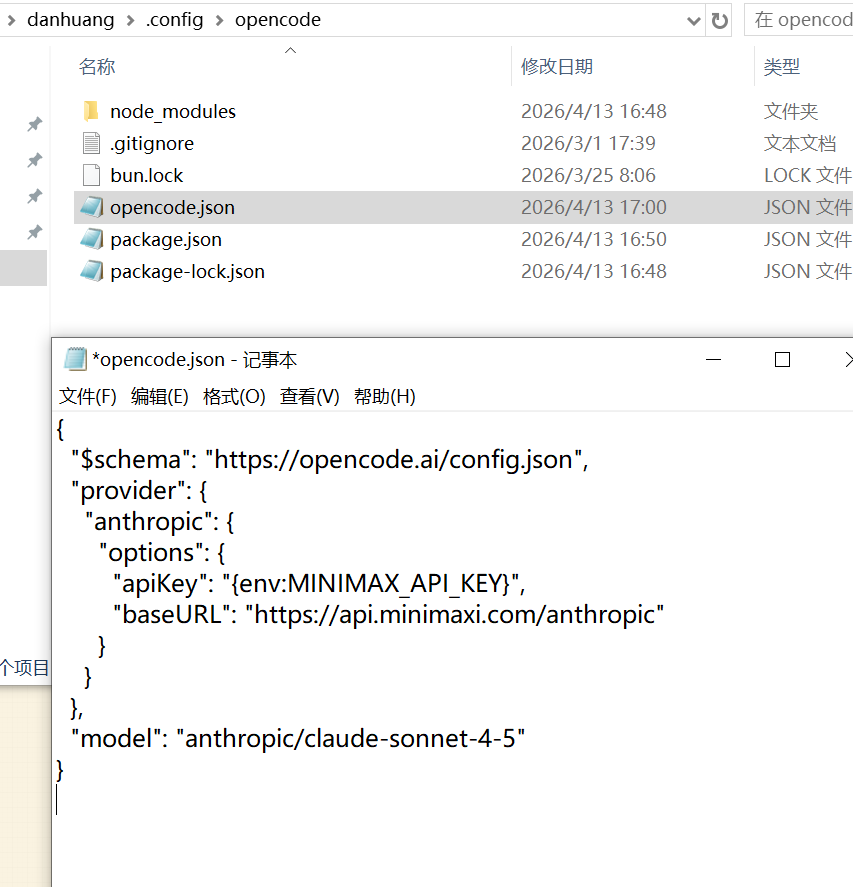Click date 2026/4/13 16:50 of package.json
Screen dimensions: 853x887
coord(594,240)
